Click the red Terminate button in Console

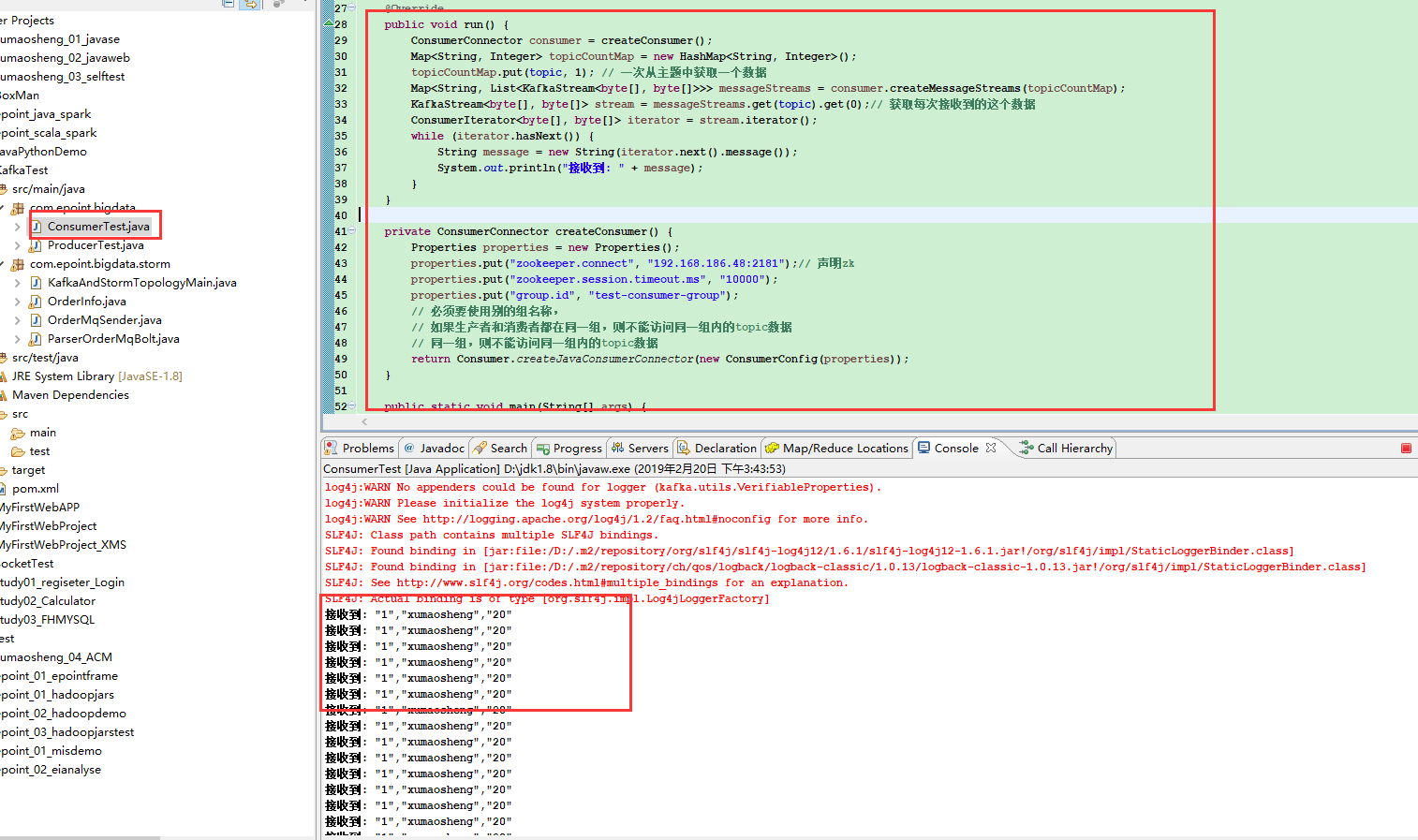pyautogui.click(x=1406, y=449)
